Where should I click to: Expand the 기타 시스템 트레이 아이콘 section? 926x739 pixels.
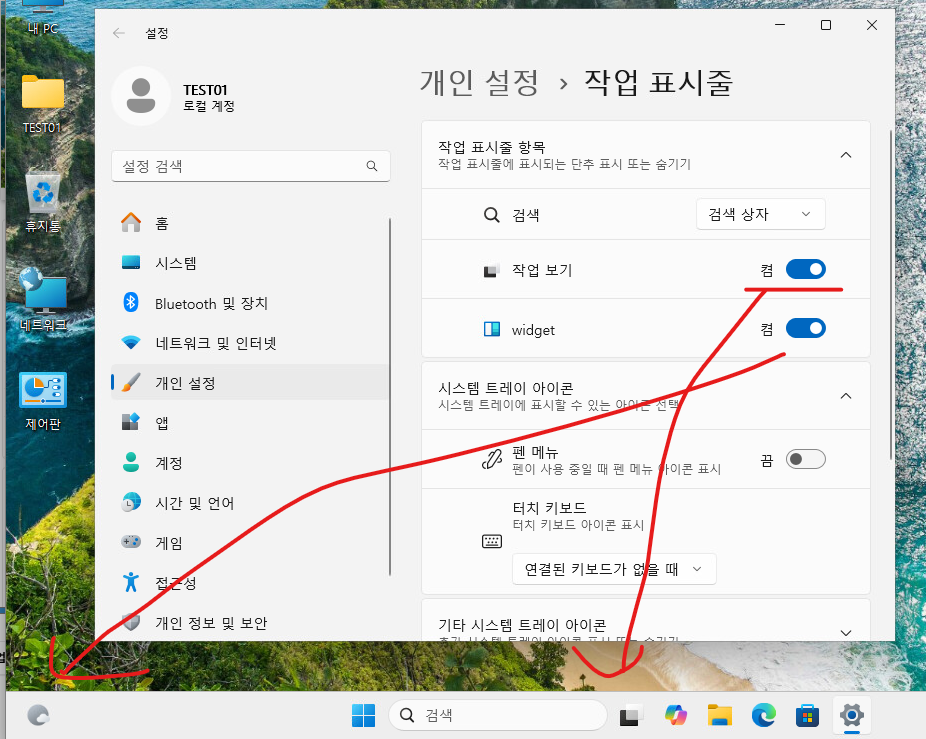tap(846, 632)
